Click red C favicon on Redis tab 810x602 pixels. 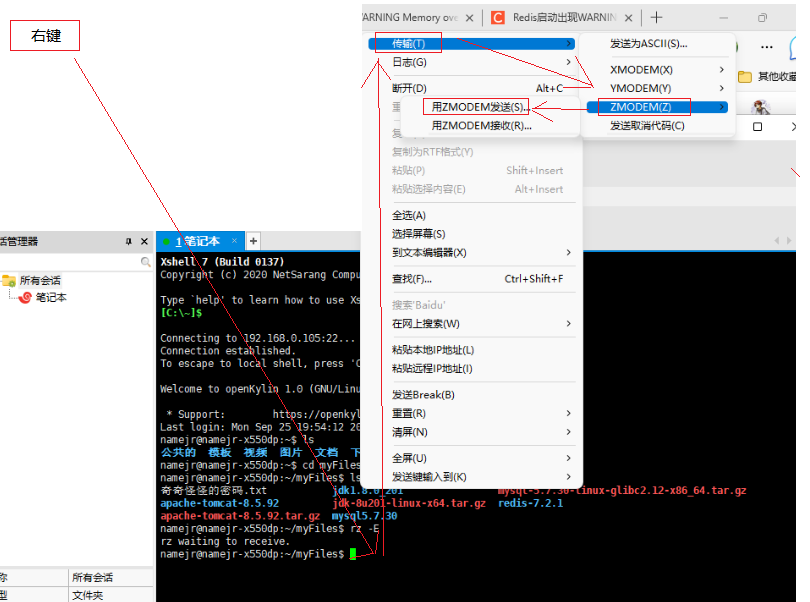click(497, 18)
